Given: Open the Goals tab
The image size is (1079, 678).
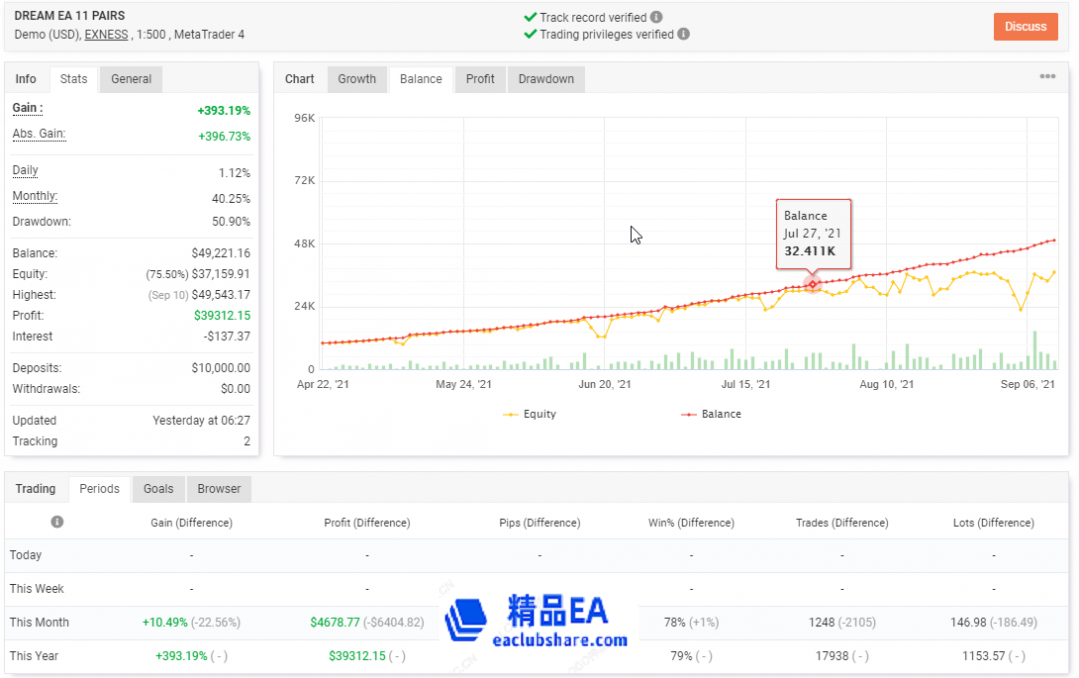Looking at the screenshot, I should pos(158,489).
